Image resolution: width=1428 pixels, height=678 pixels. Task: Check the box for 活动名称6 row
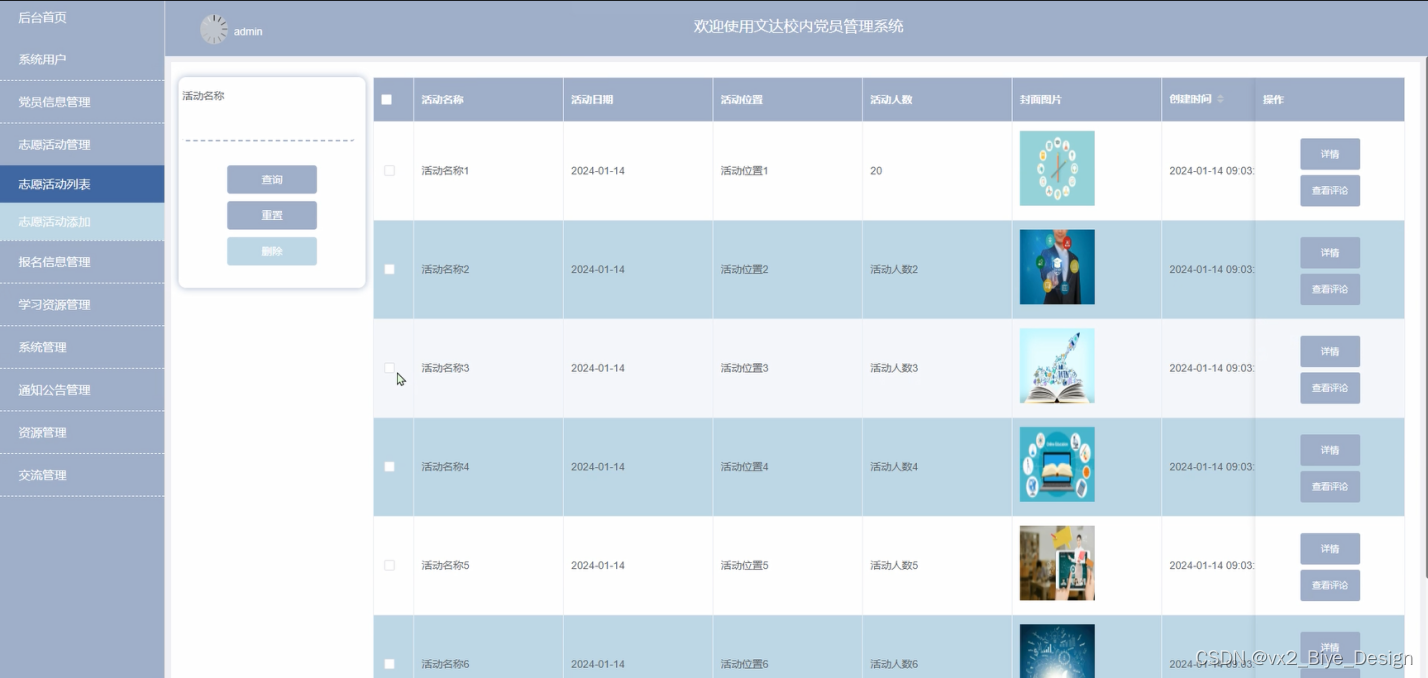click(390, 664)
